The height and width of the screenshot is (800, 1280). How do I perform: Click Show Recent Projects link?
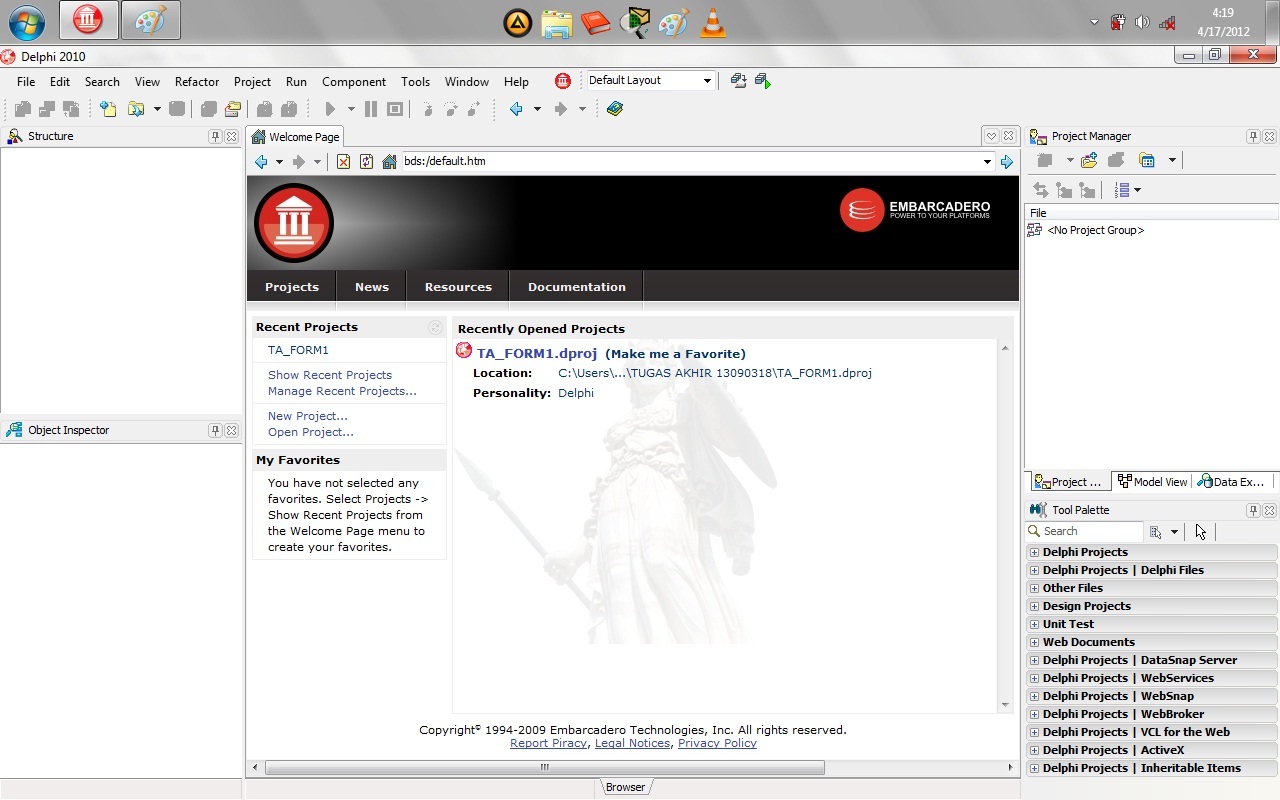330,375
